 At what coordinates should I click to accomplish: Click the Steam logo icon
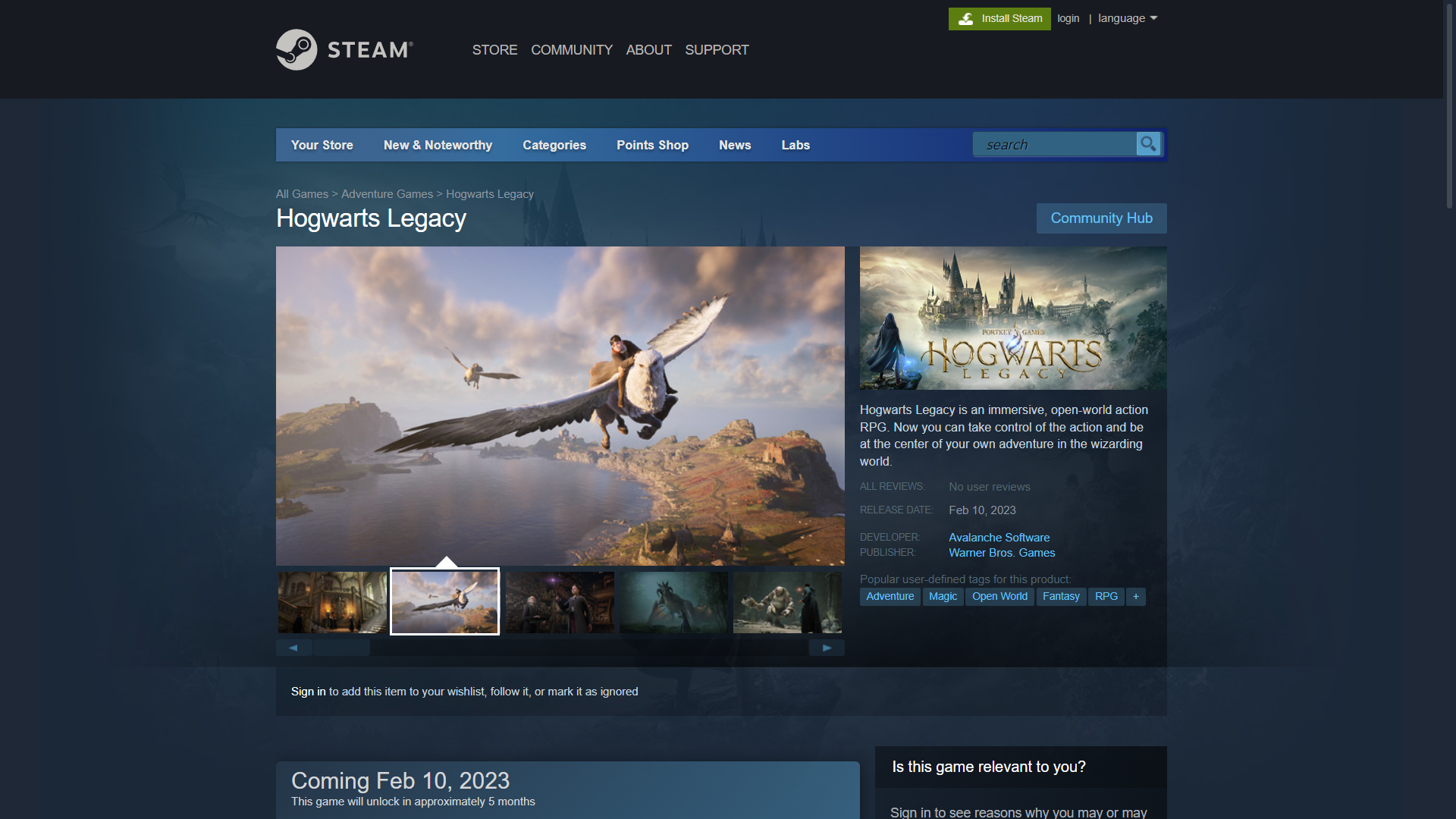(x=297, y=50)
